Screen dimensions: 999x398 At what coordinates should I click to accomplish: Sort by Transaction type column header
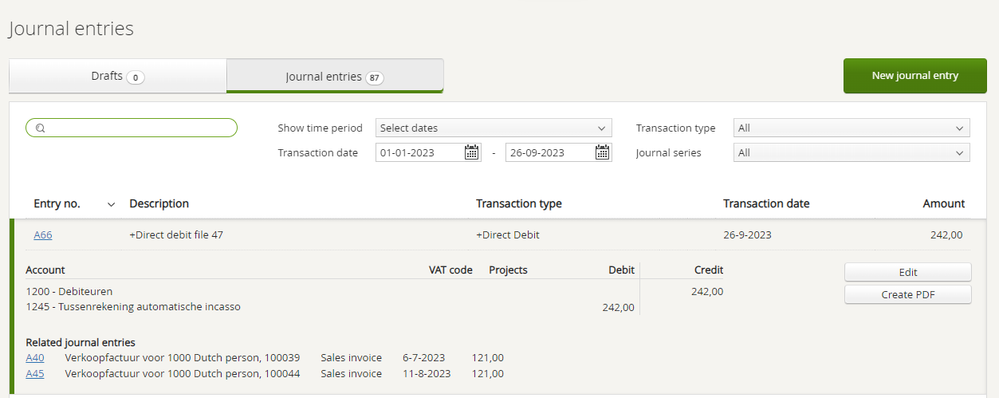[x=519, y=204]
